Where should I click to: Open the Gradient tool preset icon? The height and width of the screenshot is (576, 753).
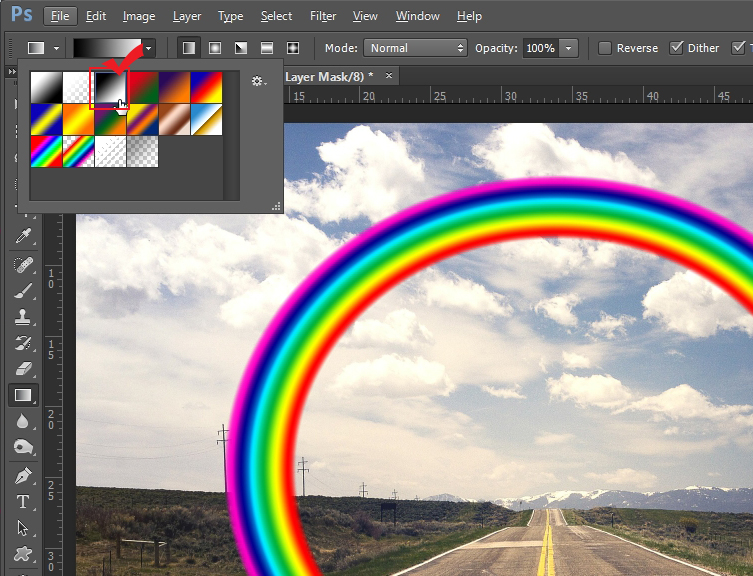36,48
